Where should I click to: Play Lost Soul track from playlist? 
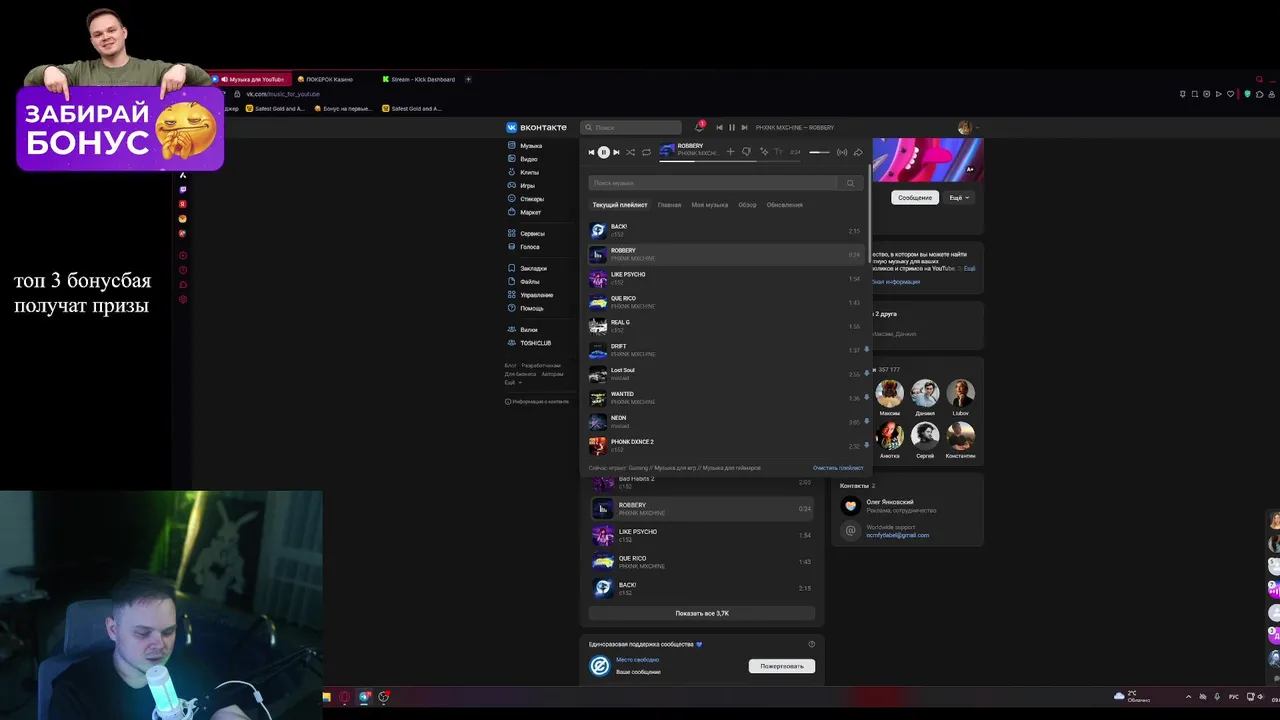(x=725, y=374)
